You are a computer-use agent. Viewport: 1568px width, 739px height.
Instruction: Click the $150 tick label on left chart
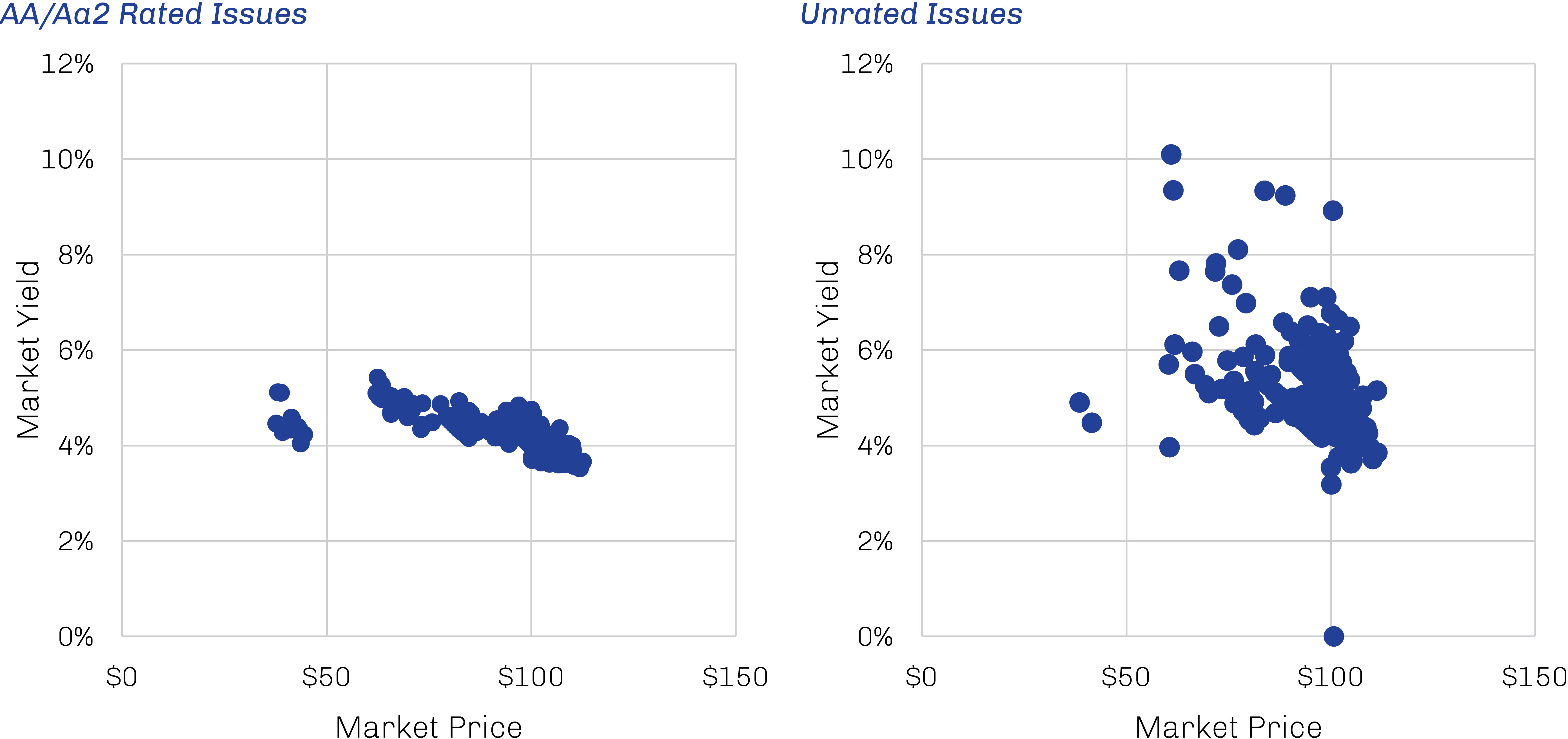click(x=735, y=677)
